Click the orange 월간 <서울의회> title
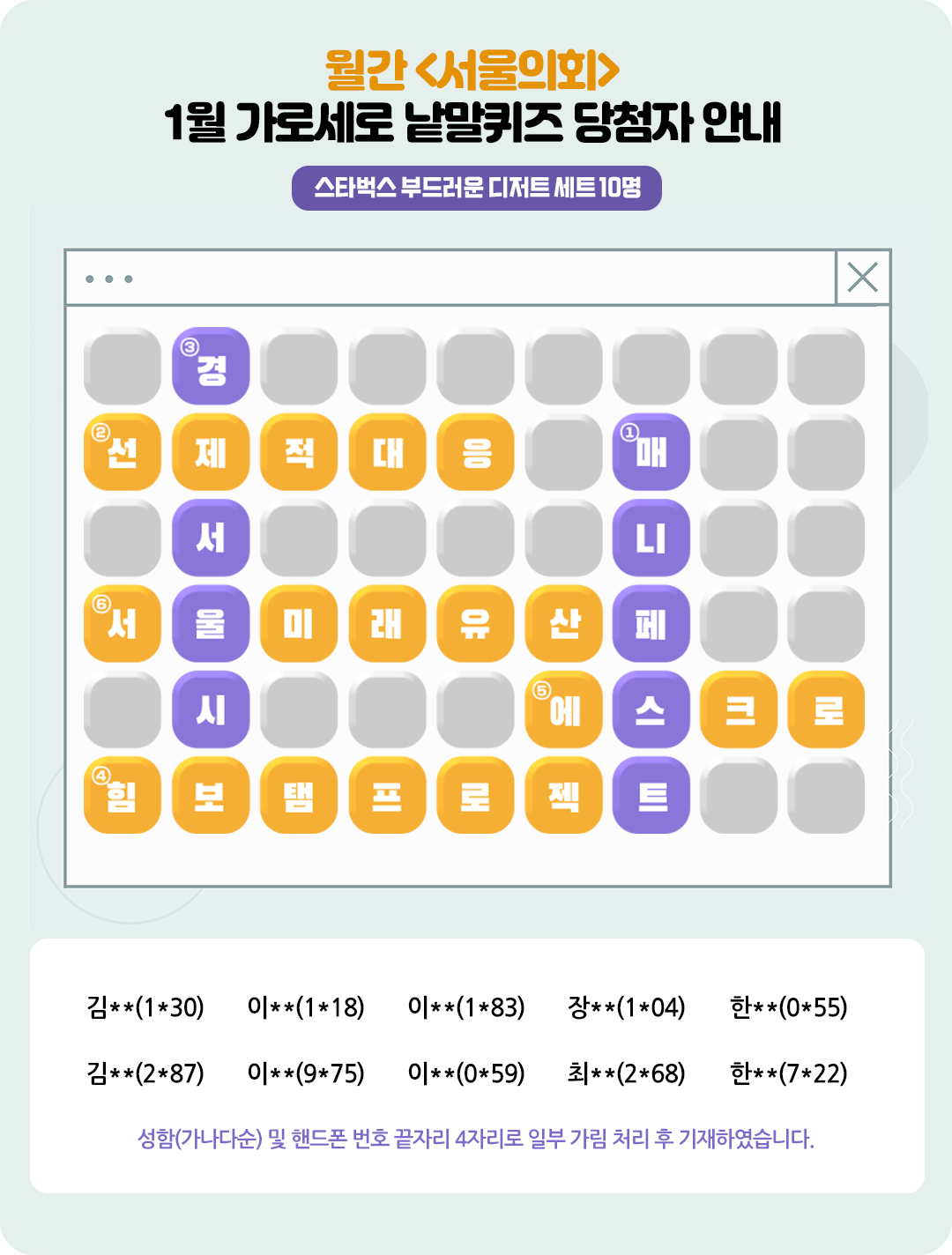This screenshot has height=1255, width=952. coord(472,70)
